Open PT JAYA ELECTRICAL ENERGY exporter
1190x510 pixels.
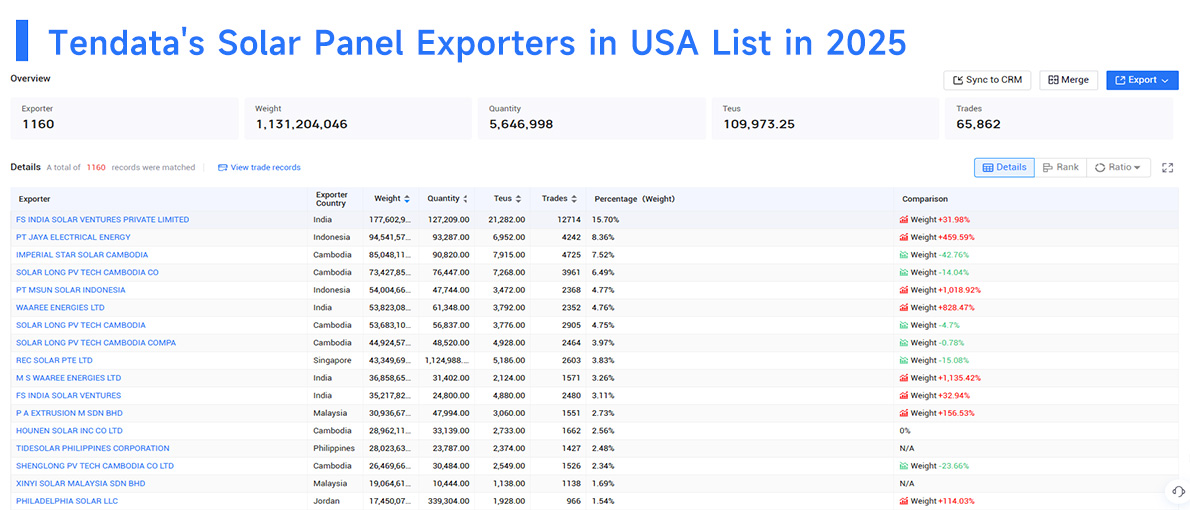(73, 237)
